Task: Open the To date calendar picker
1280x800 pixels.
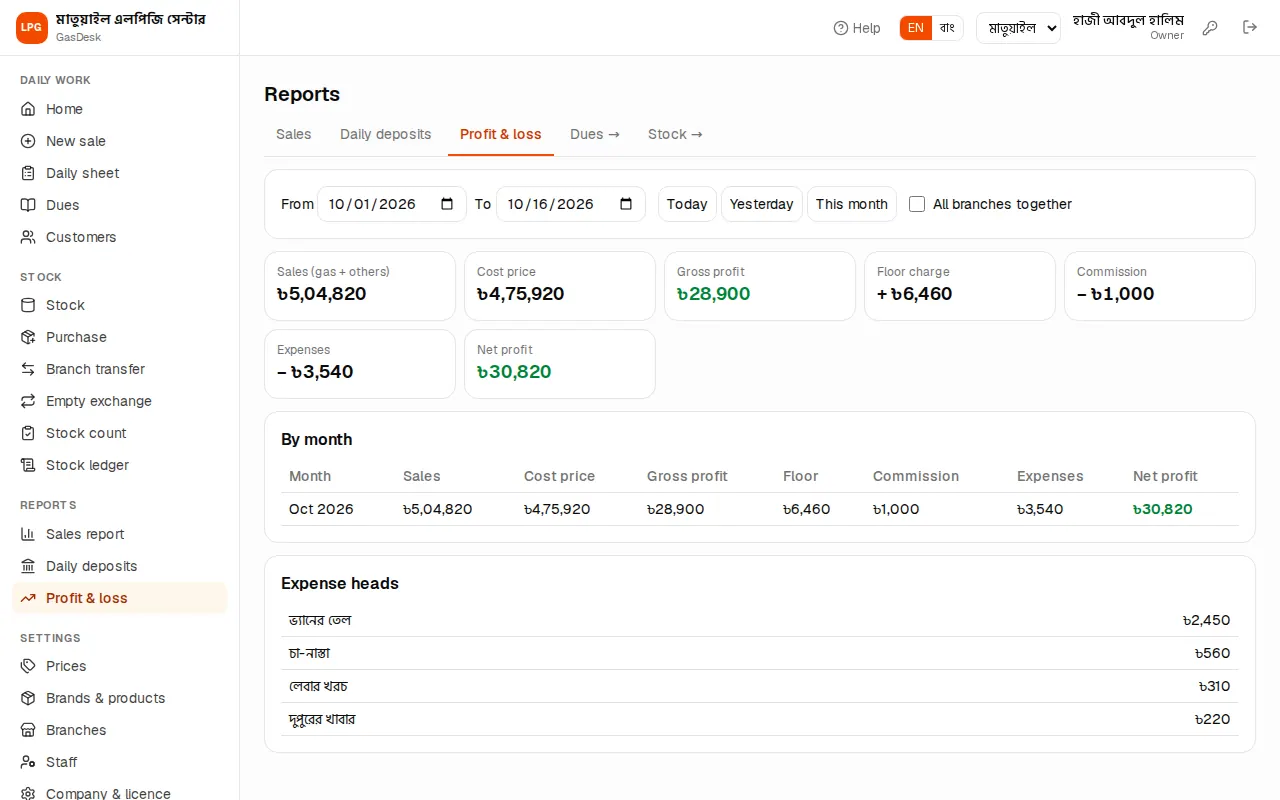Action: (x=626, y=204)
